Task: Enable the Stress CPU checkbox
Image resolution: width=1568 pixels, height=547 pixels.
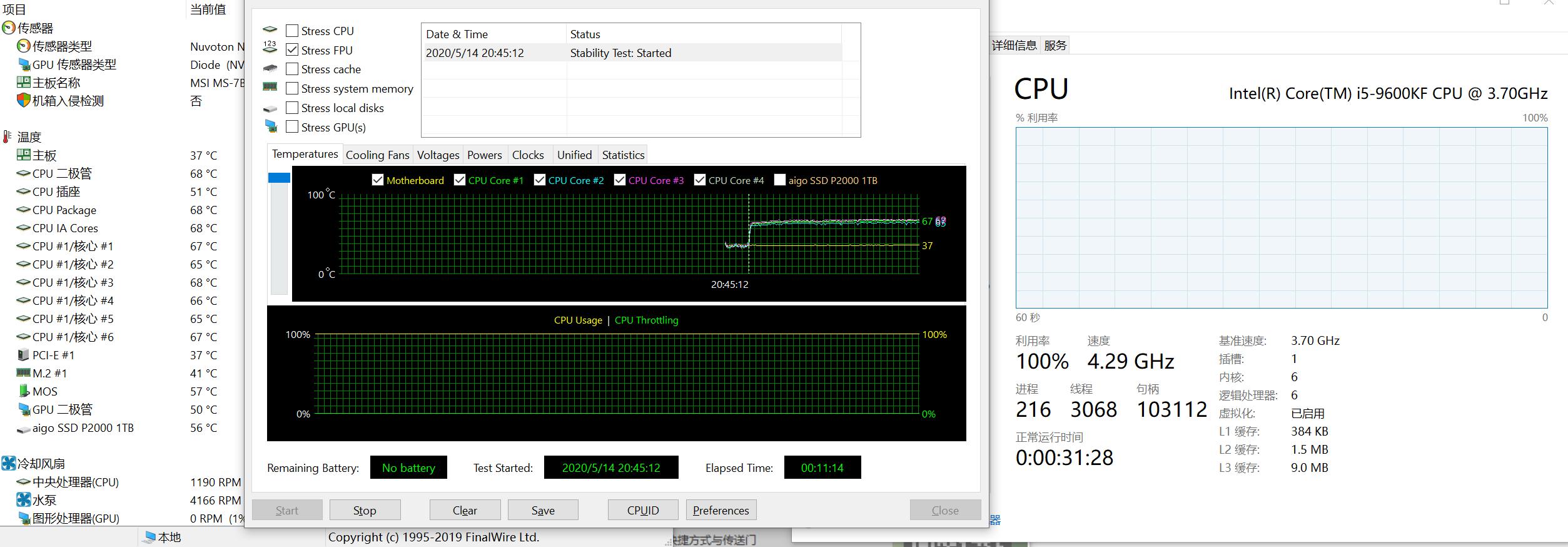Action: click(292, 31)
